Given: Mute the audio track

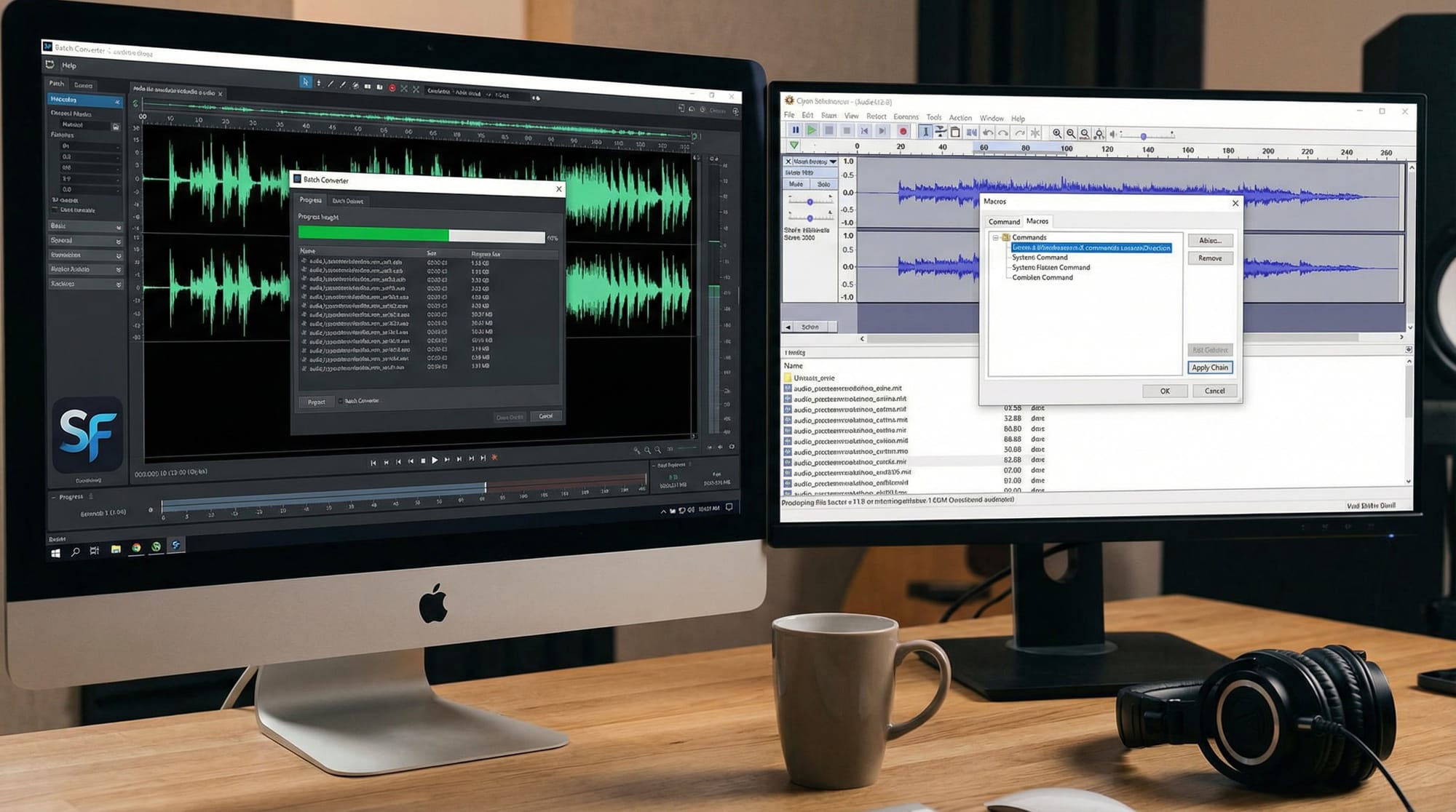Looking at the screenshot, I should click(x=796, y=184).
